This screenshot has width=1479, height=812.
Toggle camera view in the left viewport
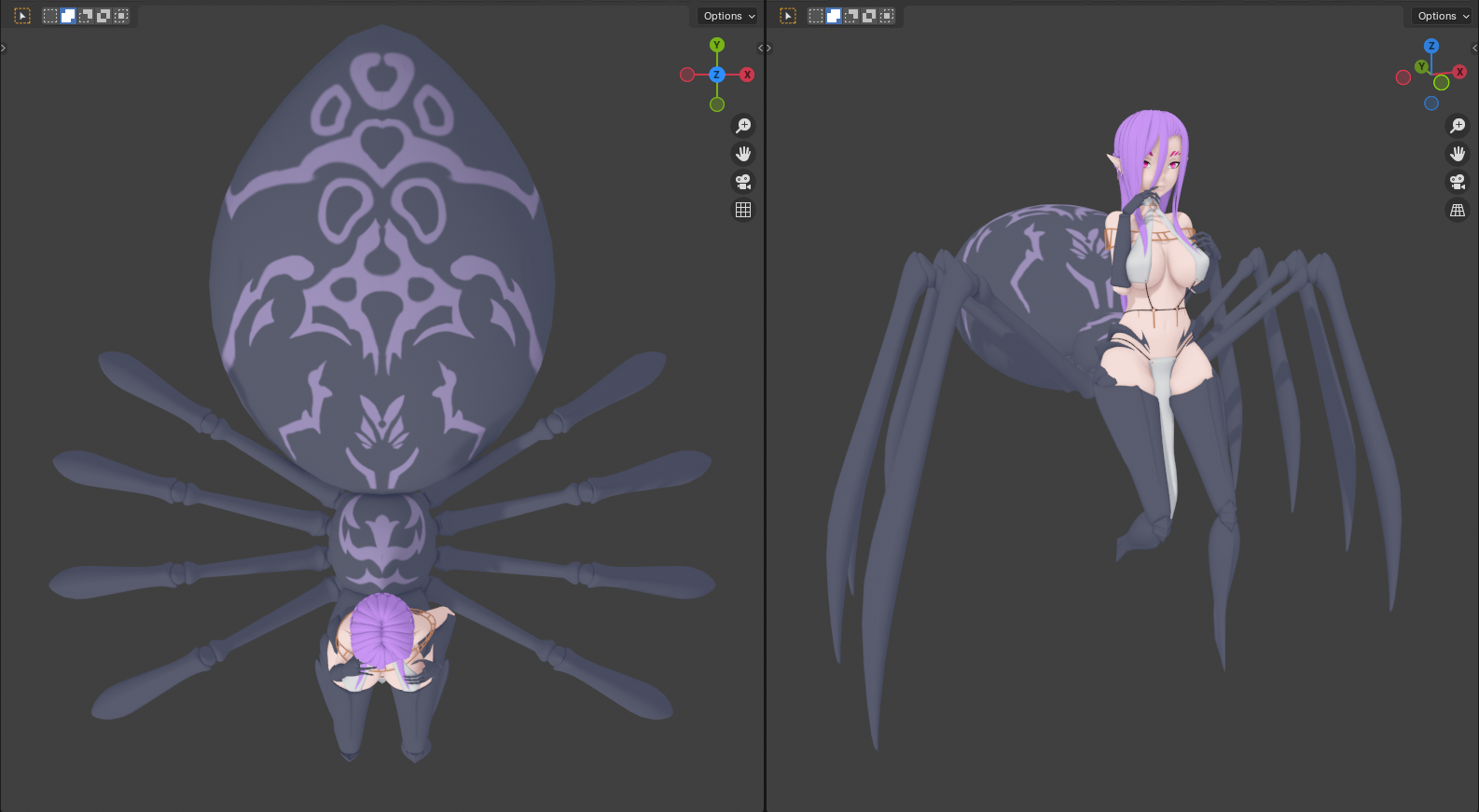pos(743,182)
